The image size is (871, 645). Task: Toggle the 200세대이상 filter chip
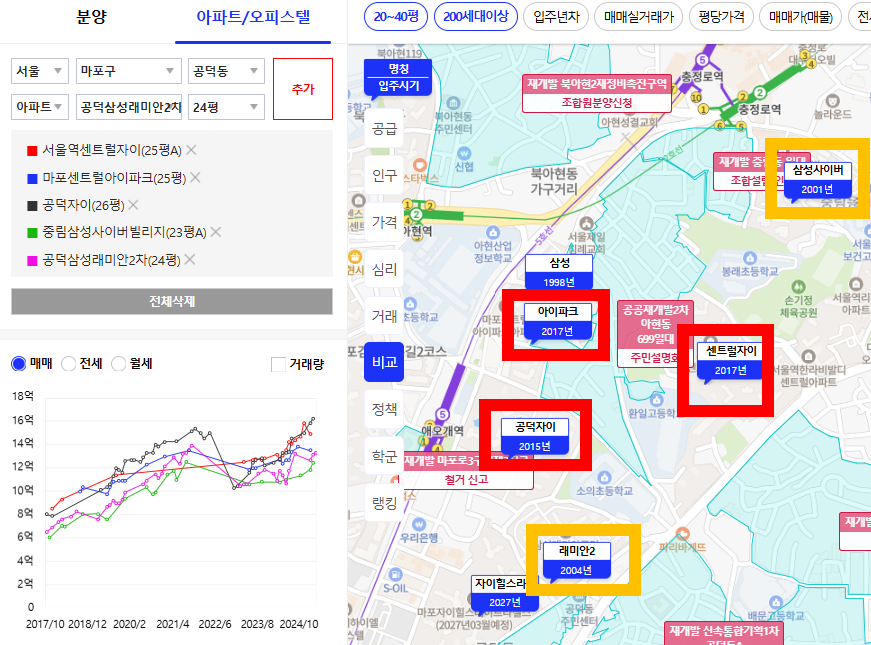pyautogui.click(x=475, y=17)
